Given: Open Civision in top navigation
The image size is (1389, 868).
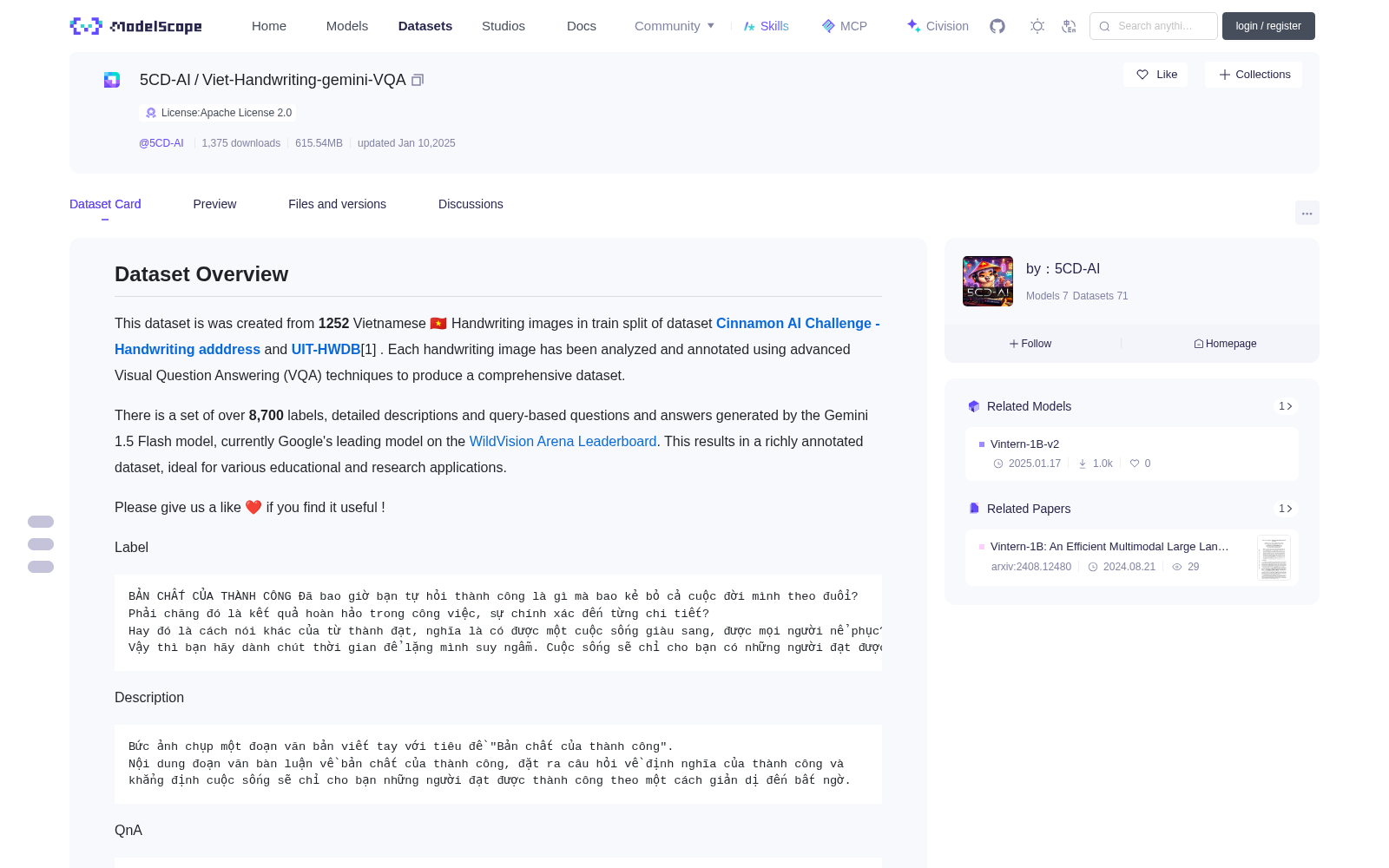Looking at the screenshot, I should pyautogui.click(x=938, y=26).
